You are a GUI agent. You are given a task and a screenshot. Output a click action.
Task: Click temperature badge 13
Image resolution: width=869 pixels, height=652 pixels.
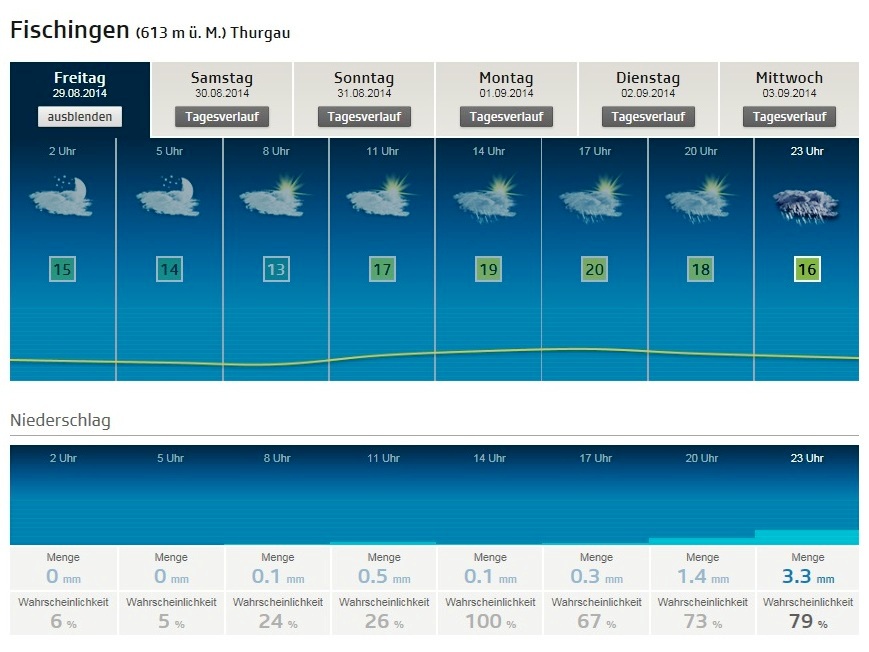click(x=276, y=269)
